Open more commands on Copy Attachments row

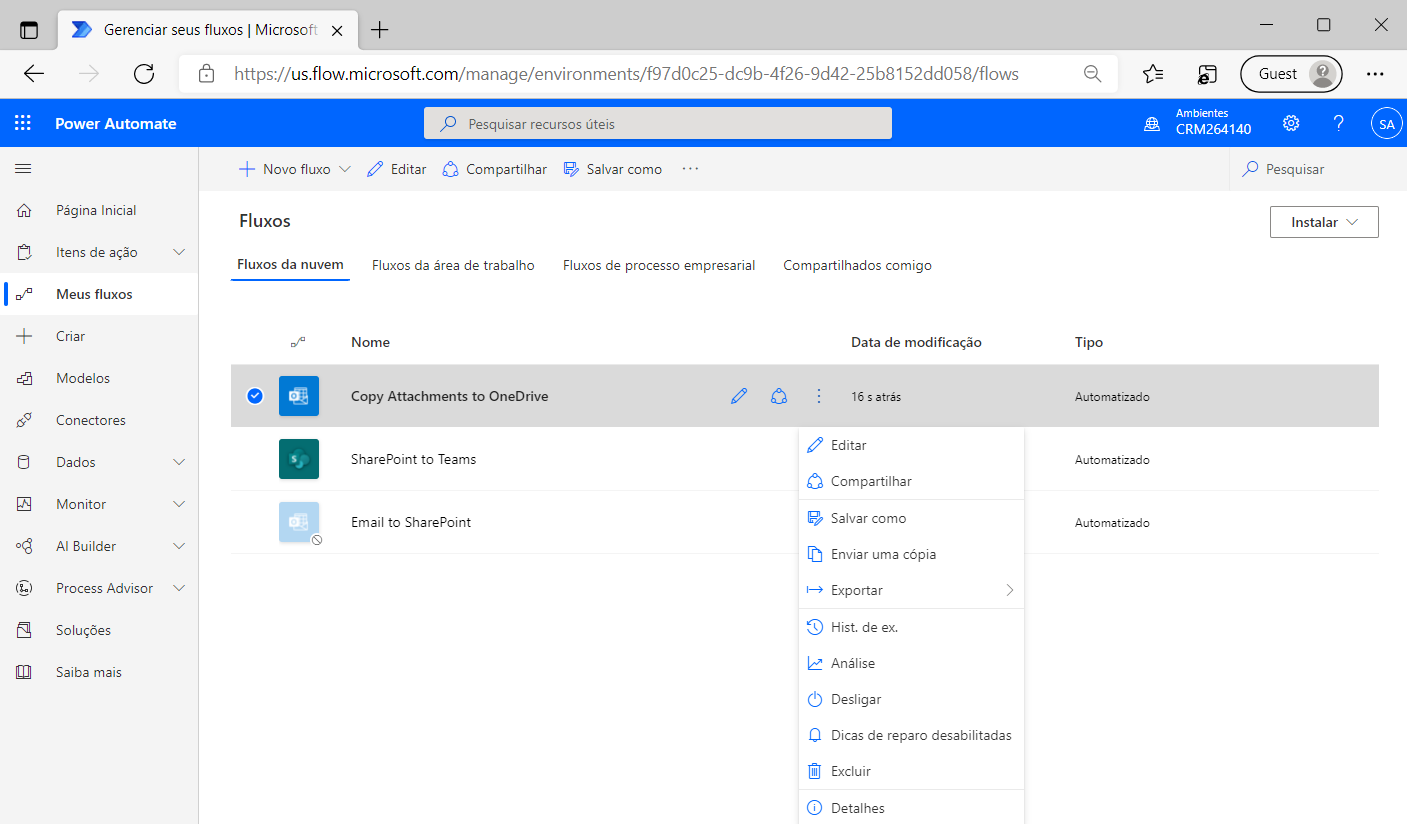tap(819, 396)
